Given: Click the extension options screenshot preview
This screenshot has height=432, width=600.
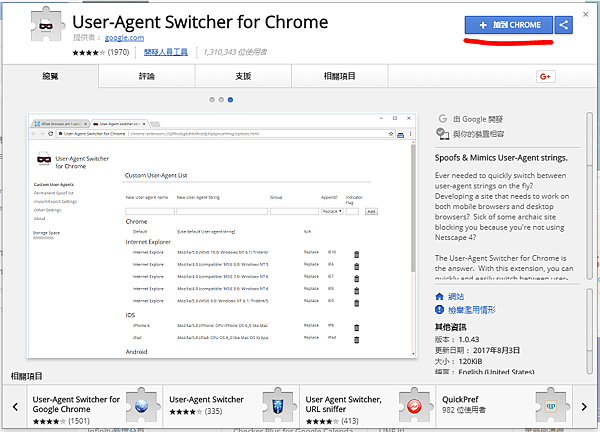Looking at the screenshot, I should pos(222,236).
